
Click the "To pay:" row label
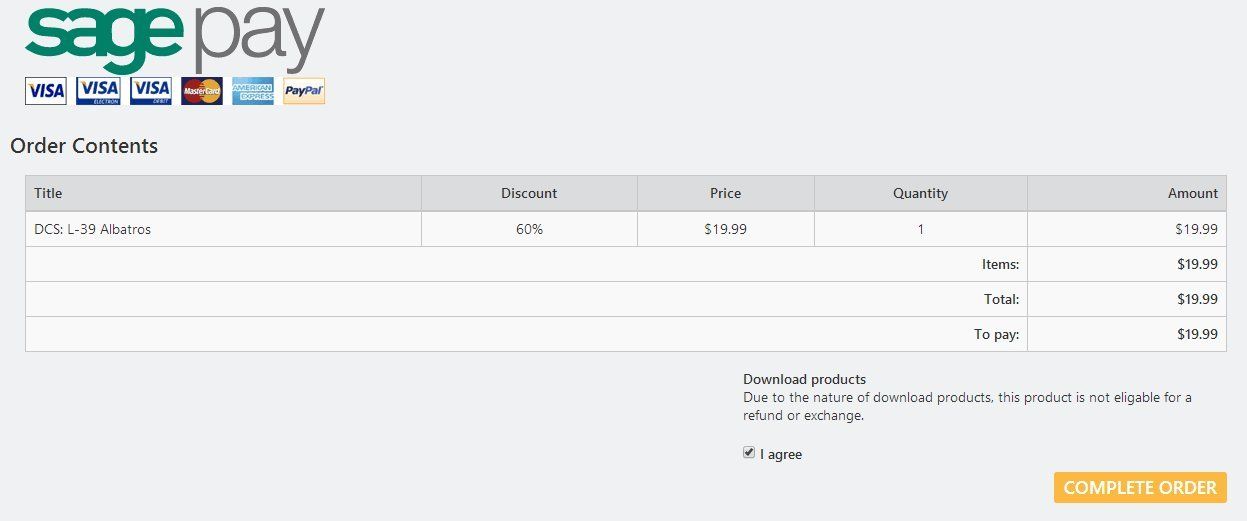click(x=996, y=334)
